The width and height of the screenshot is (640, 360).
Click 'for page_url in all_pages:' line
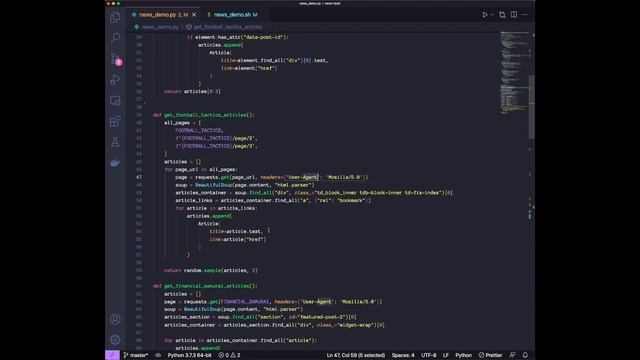click(x=201, y=169)
